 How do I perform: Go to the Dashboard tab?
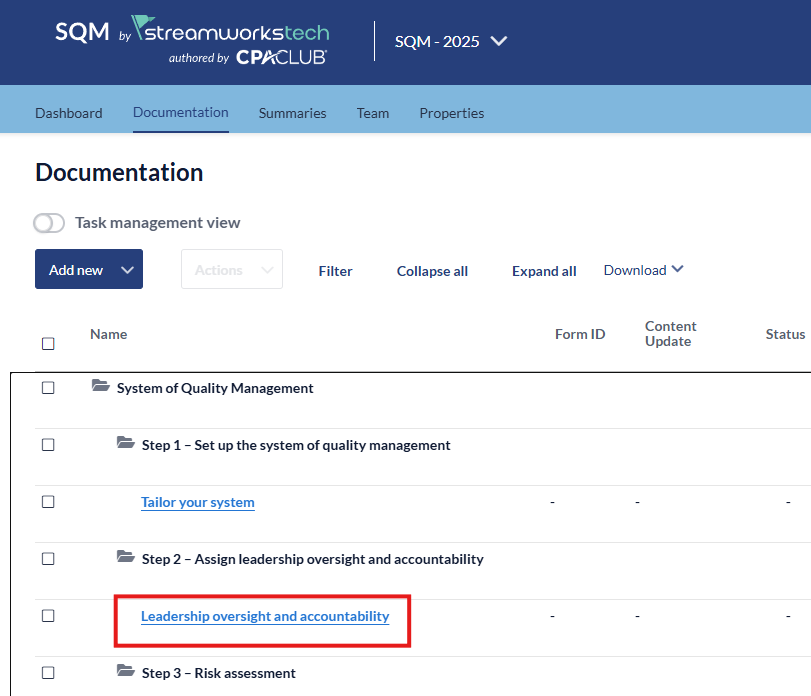[69, 113]
